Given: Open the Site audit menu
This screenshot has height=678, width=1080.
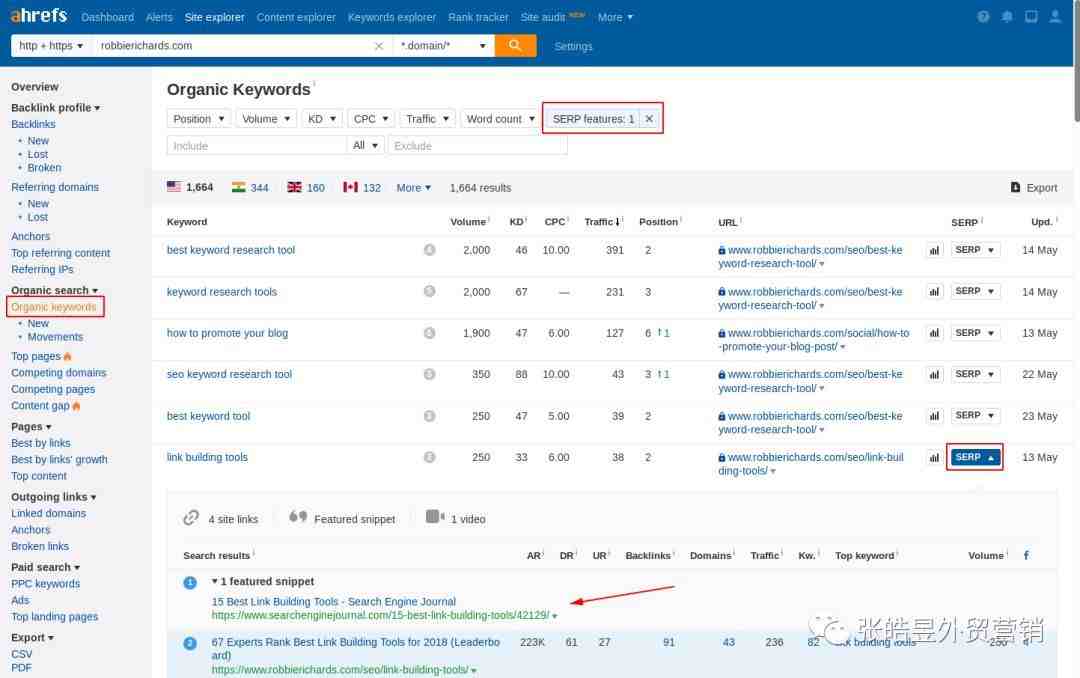Looking at the screenshot, I should tap(543, 17).
